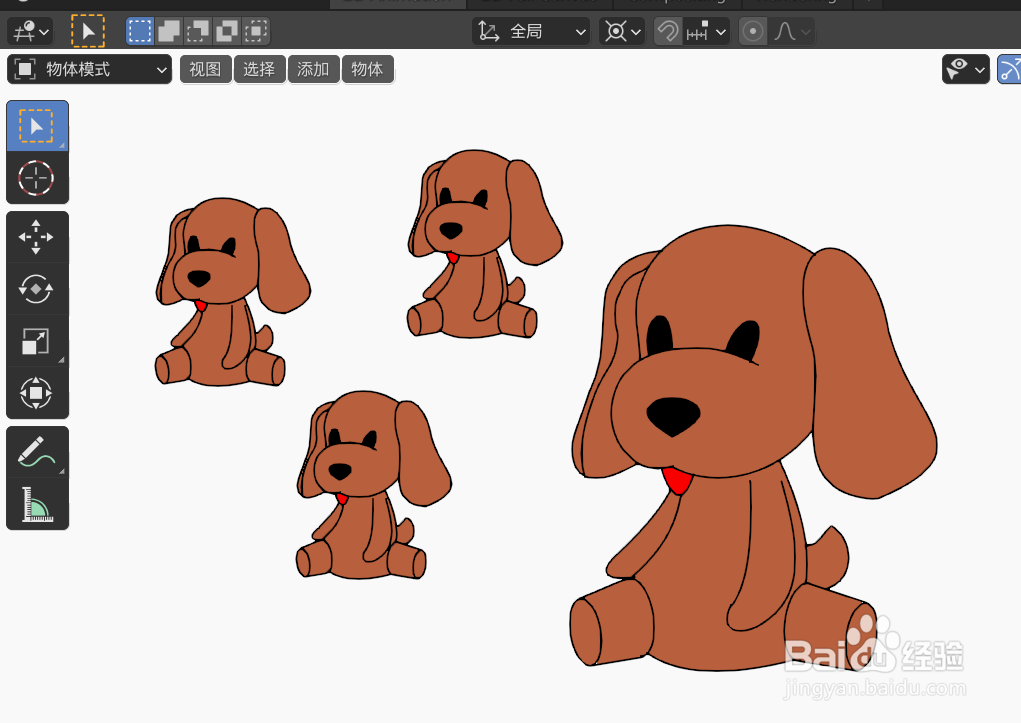Click the active select tool icon in header

(88, 31)
